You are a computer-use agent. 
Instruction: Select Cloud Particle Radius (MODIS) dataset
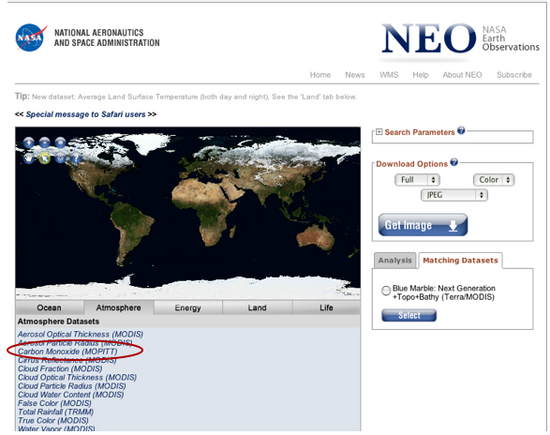tap(72, 386)
